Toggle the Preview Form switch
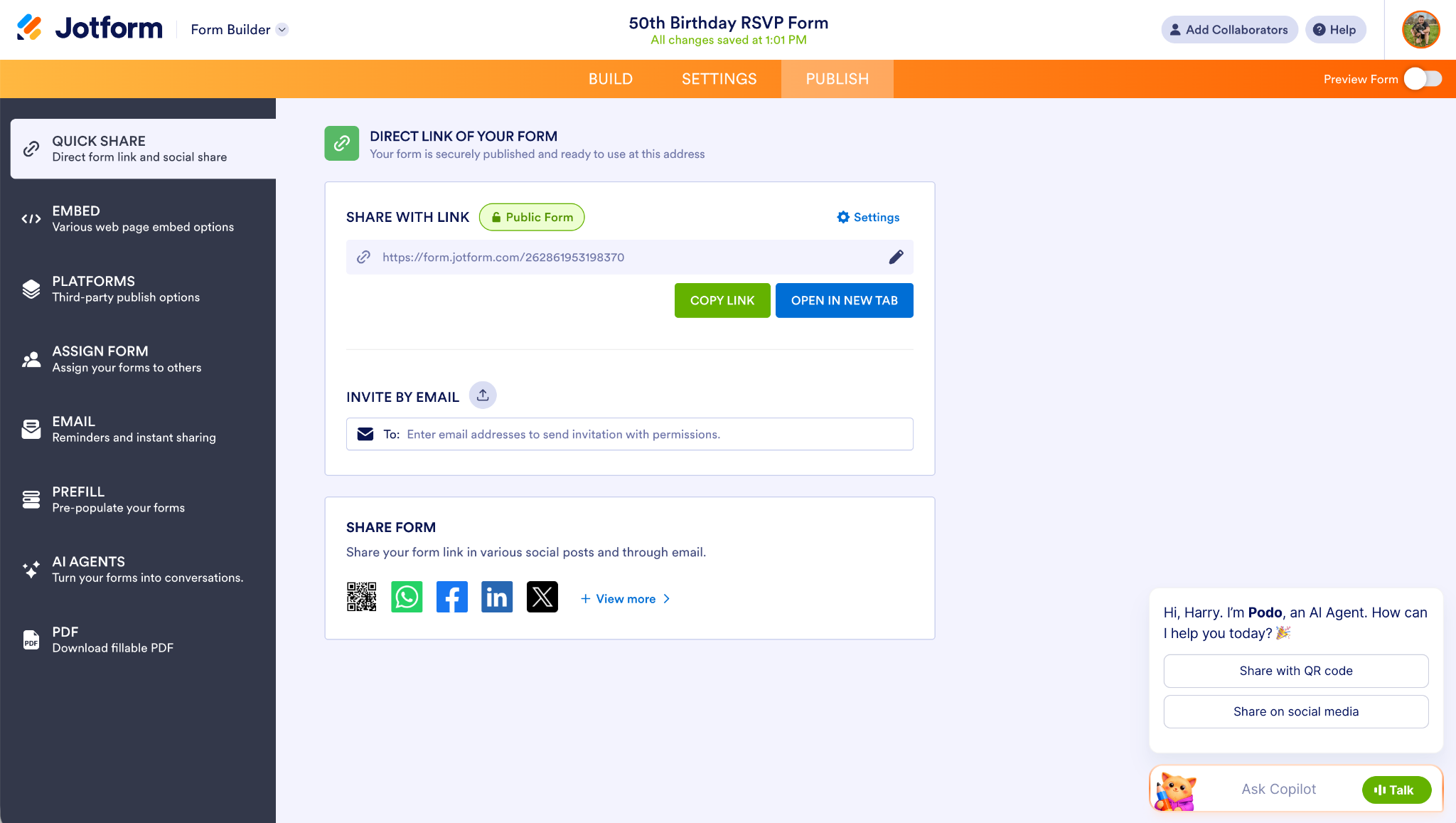 (x=1423, y=79)
